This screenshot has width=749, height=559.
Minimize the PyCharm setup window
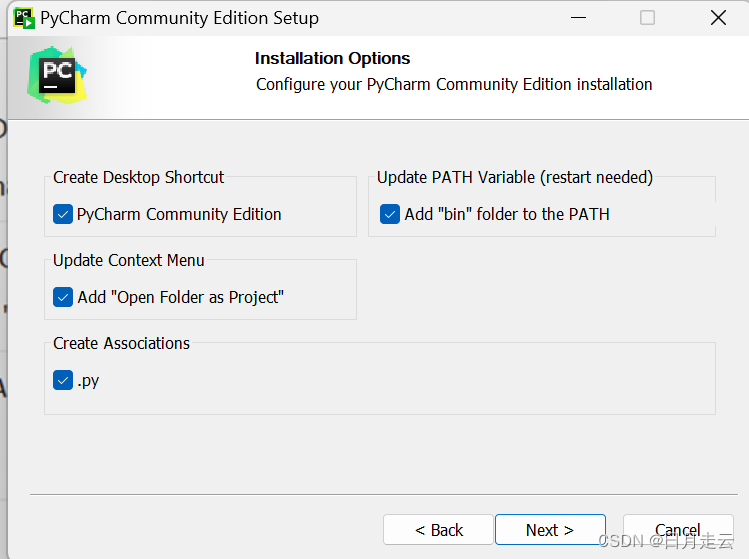(x=578, y=18)
